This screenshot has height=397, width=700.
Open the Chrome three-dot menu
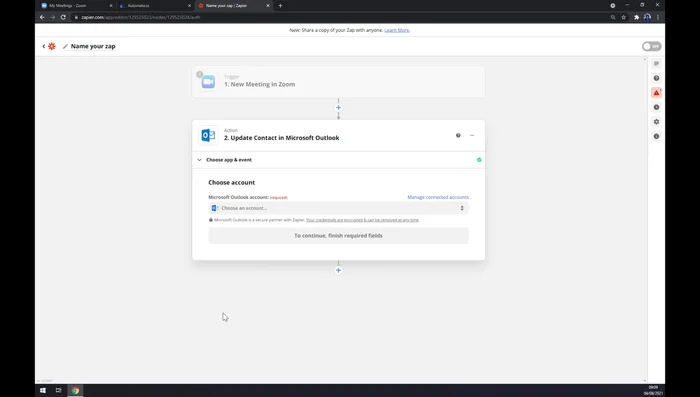tap(658, 17)
